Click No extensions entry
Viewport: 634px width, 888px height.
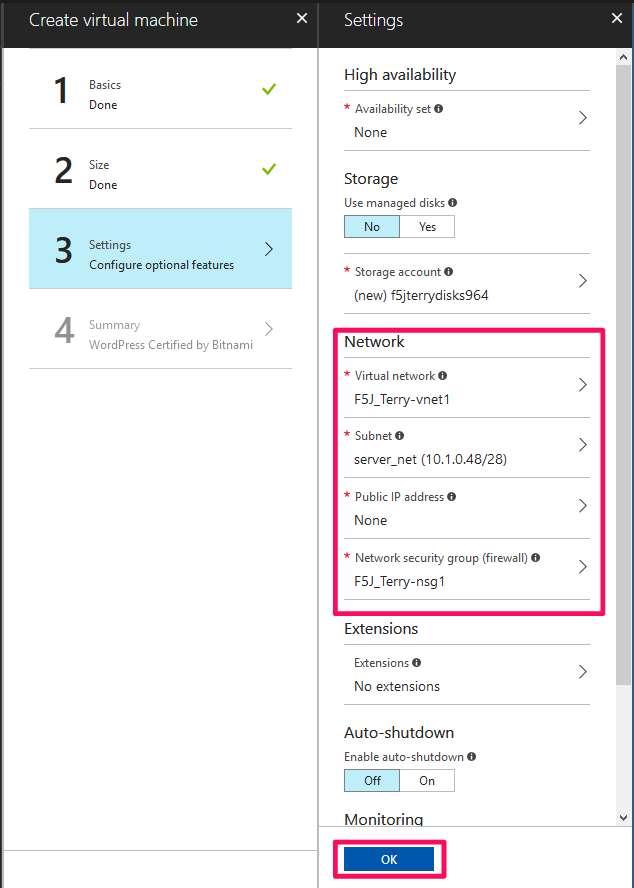(x=397, y=686)
